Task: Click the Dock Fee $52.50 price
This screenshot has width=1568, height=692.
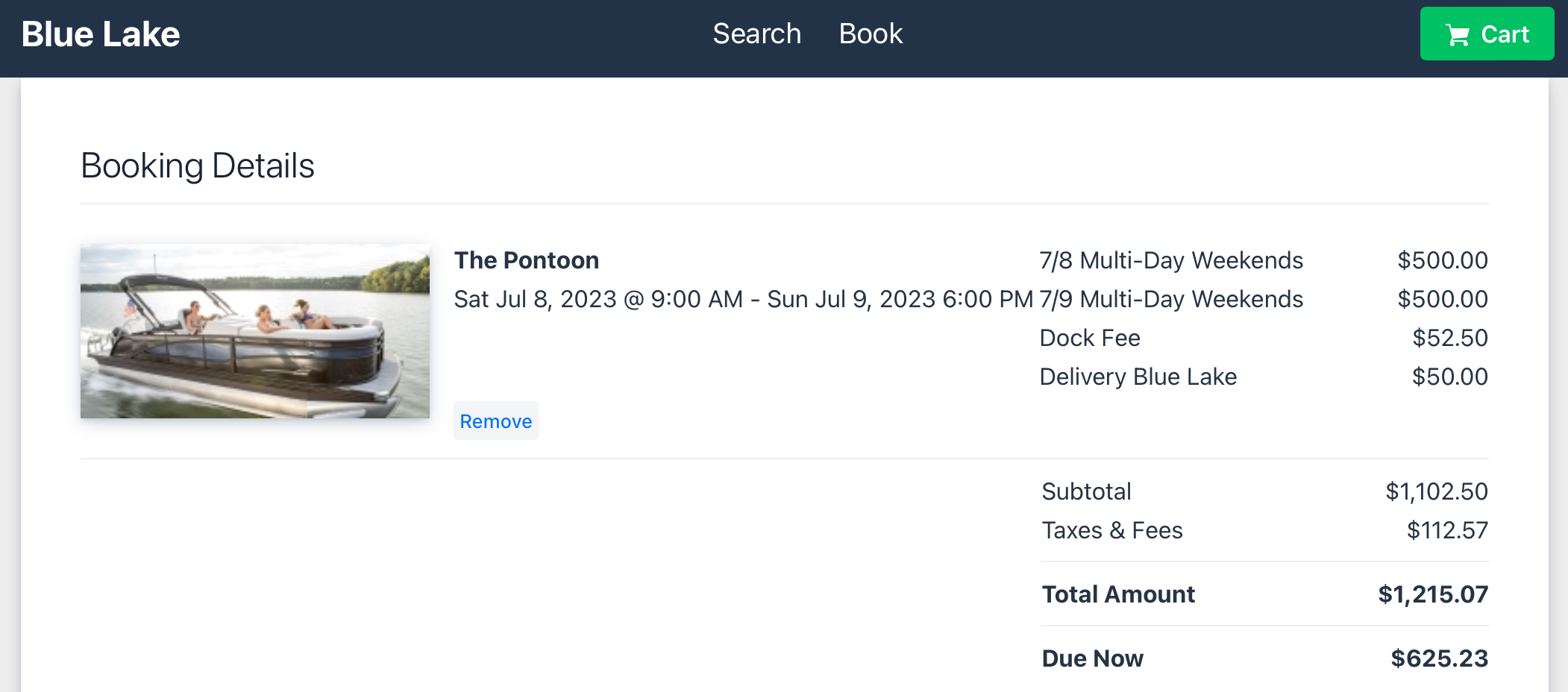Action: point(1450,338)
